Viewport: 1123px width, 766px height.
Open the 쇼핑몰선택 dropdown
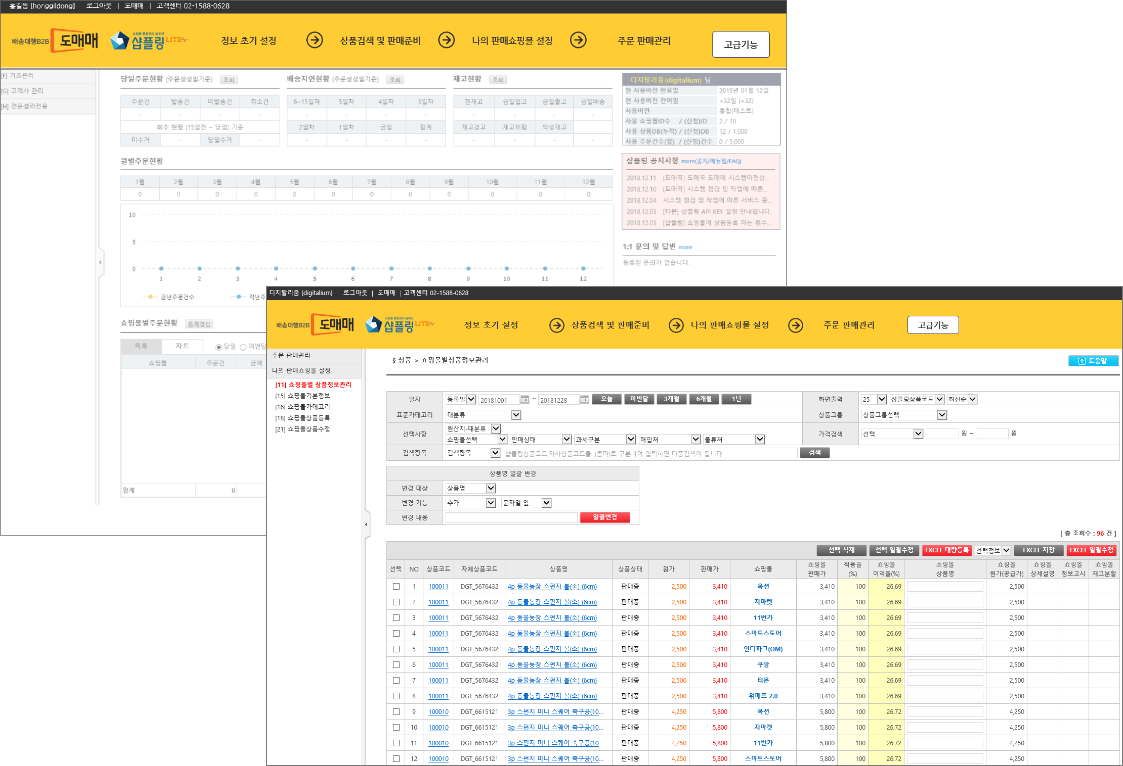[476, 440]
